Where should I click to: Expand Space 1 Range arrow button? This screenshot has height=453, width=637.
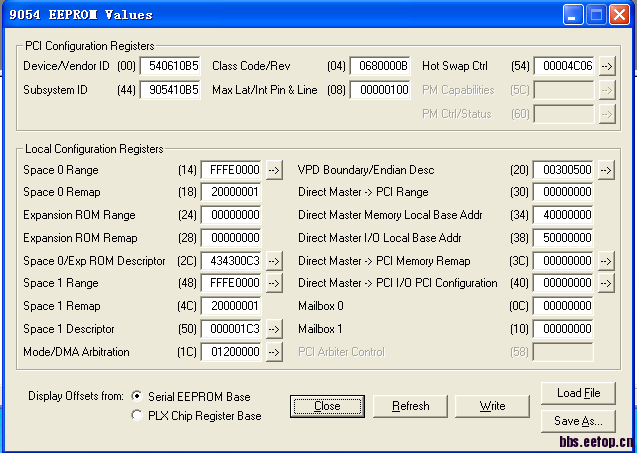pos(274,283)
